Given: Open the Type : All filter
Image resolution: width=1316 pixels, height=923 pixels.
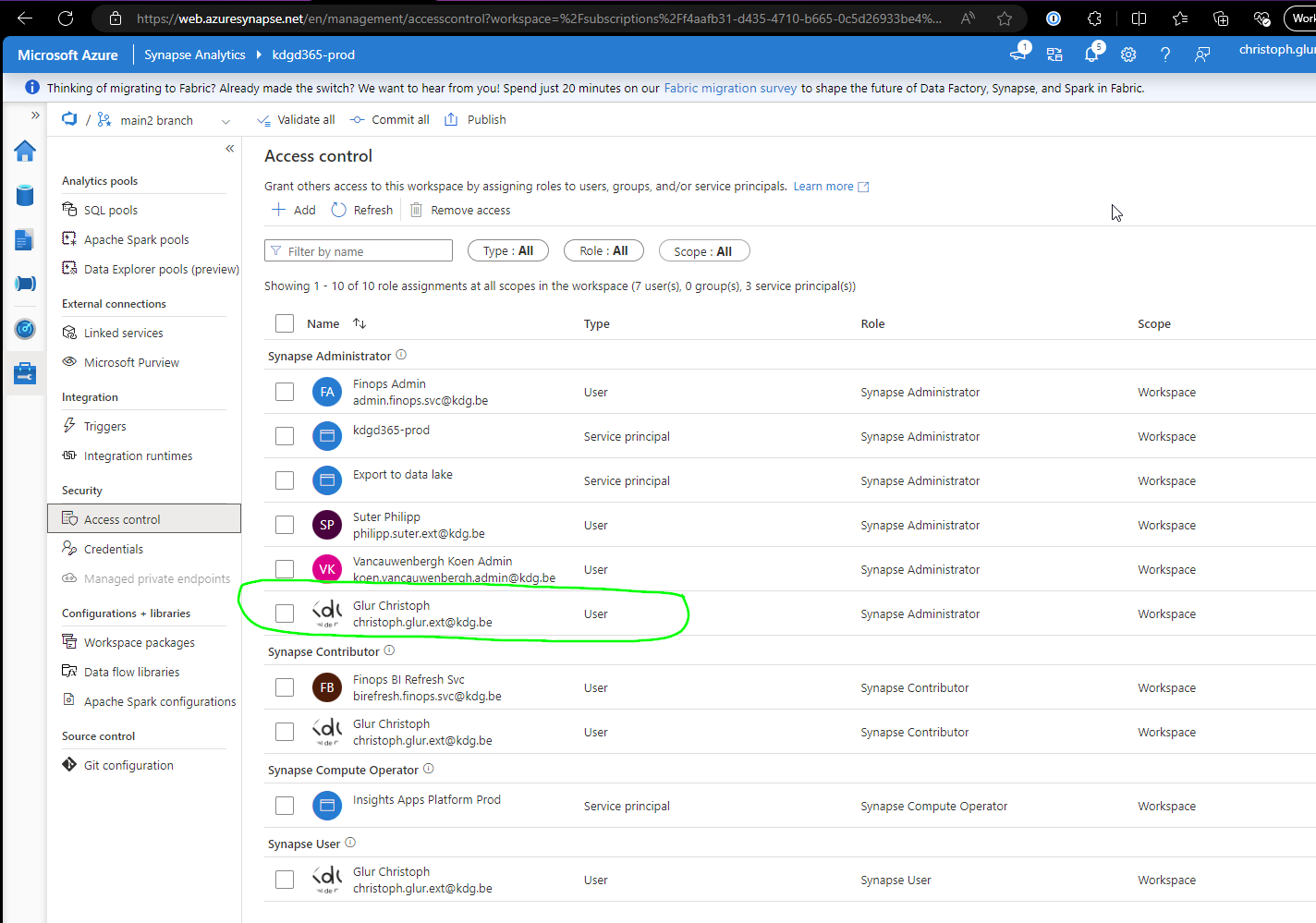Looking at the screenshot, I should coord(508,250).
